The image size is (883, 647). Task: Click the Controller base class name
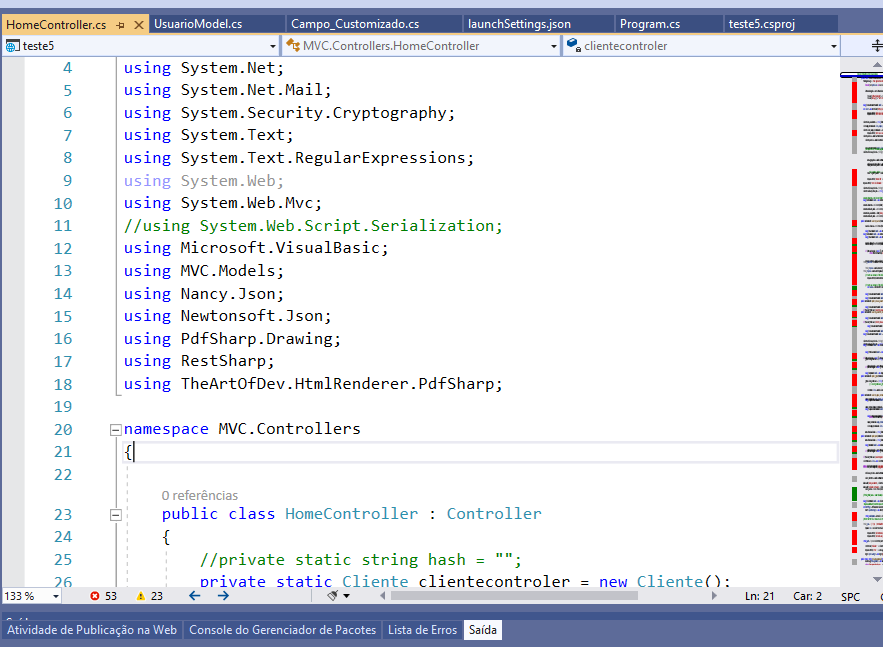(x=494, y=514)
